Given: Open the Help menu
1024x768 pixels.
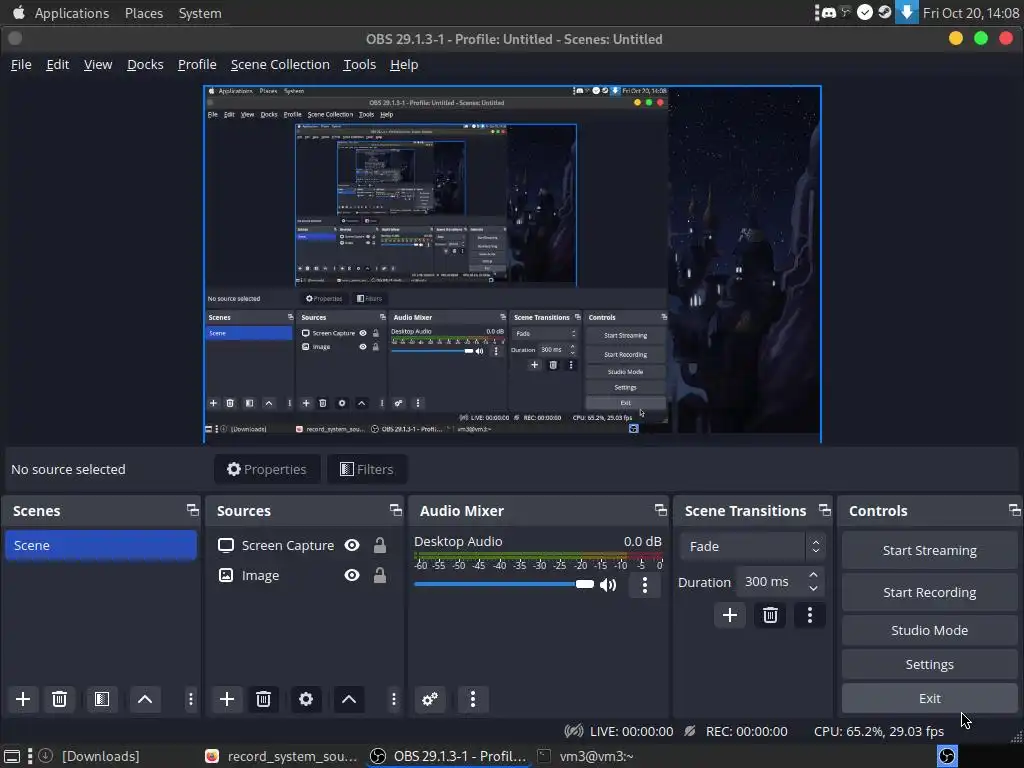Looking at the screenshot, I should coord(404,65).
